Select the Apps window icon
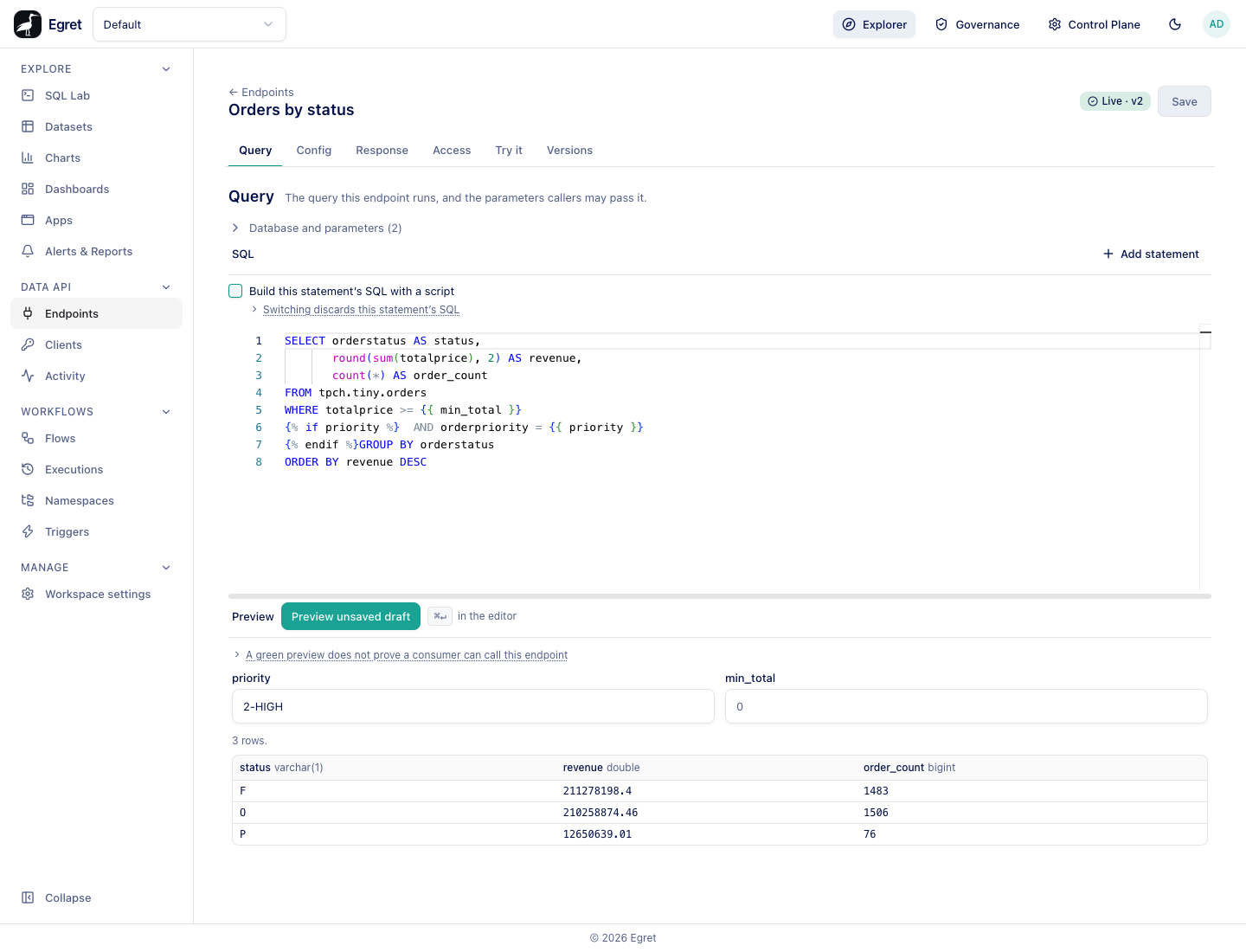 pyautogui.click(x=28, y=220)
